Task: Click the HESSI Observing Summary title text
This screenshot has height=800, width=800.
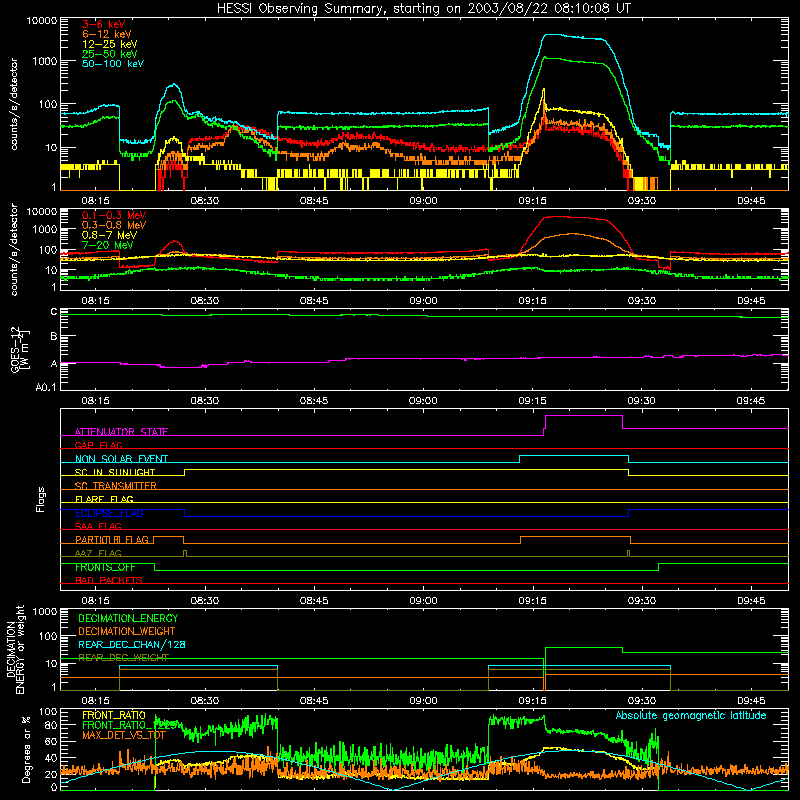Action: click(423, 8)
